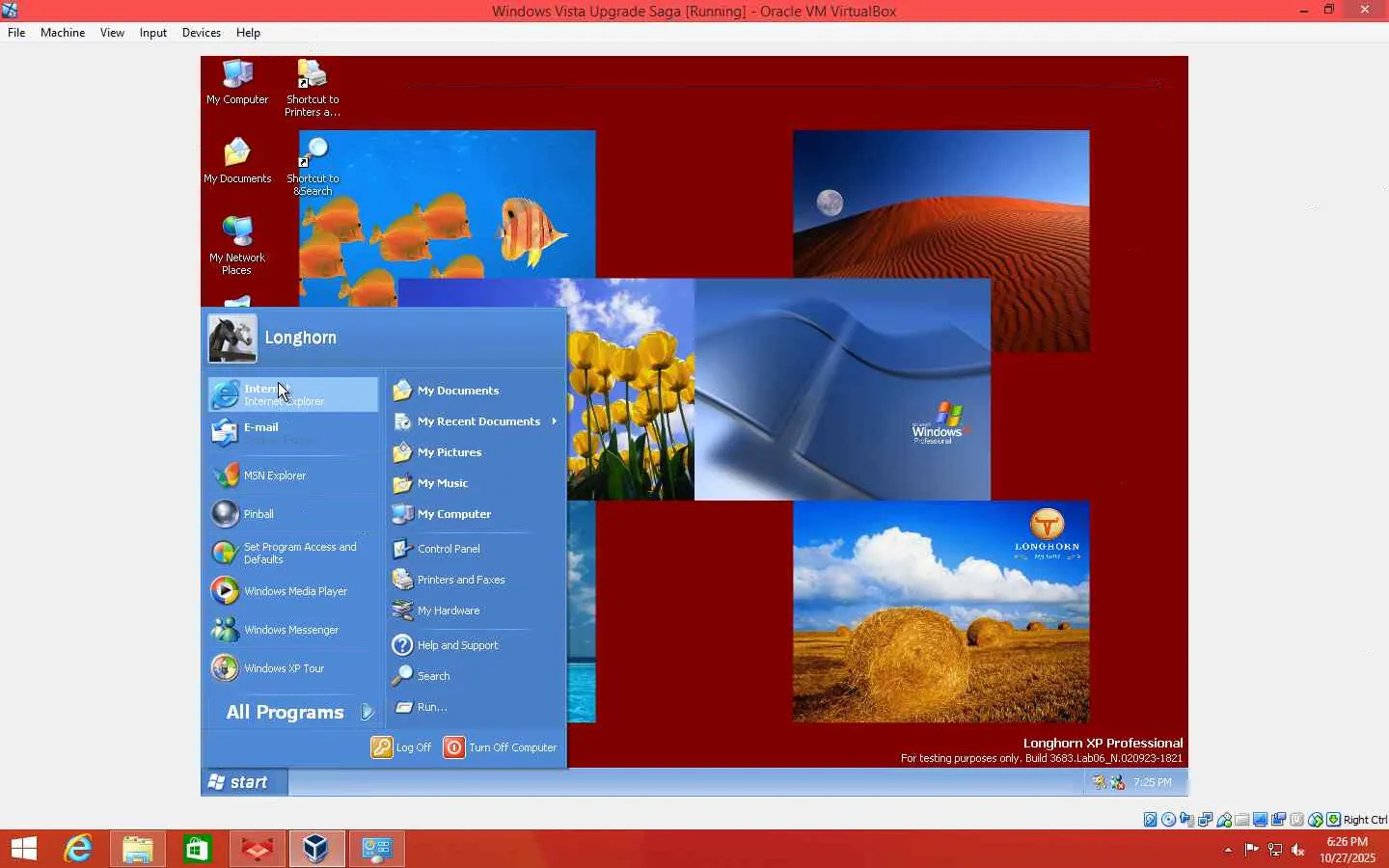Open My Music from the Start menu
Viewport: 1389px width, 868px height.
[x=476, y=483]
